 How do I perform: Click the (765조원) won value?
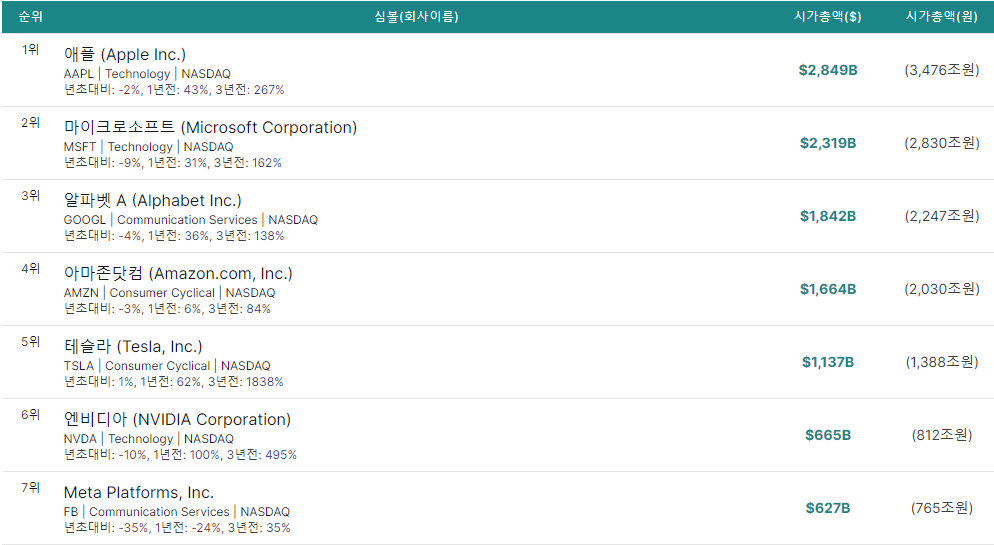[x=942, y=508]
